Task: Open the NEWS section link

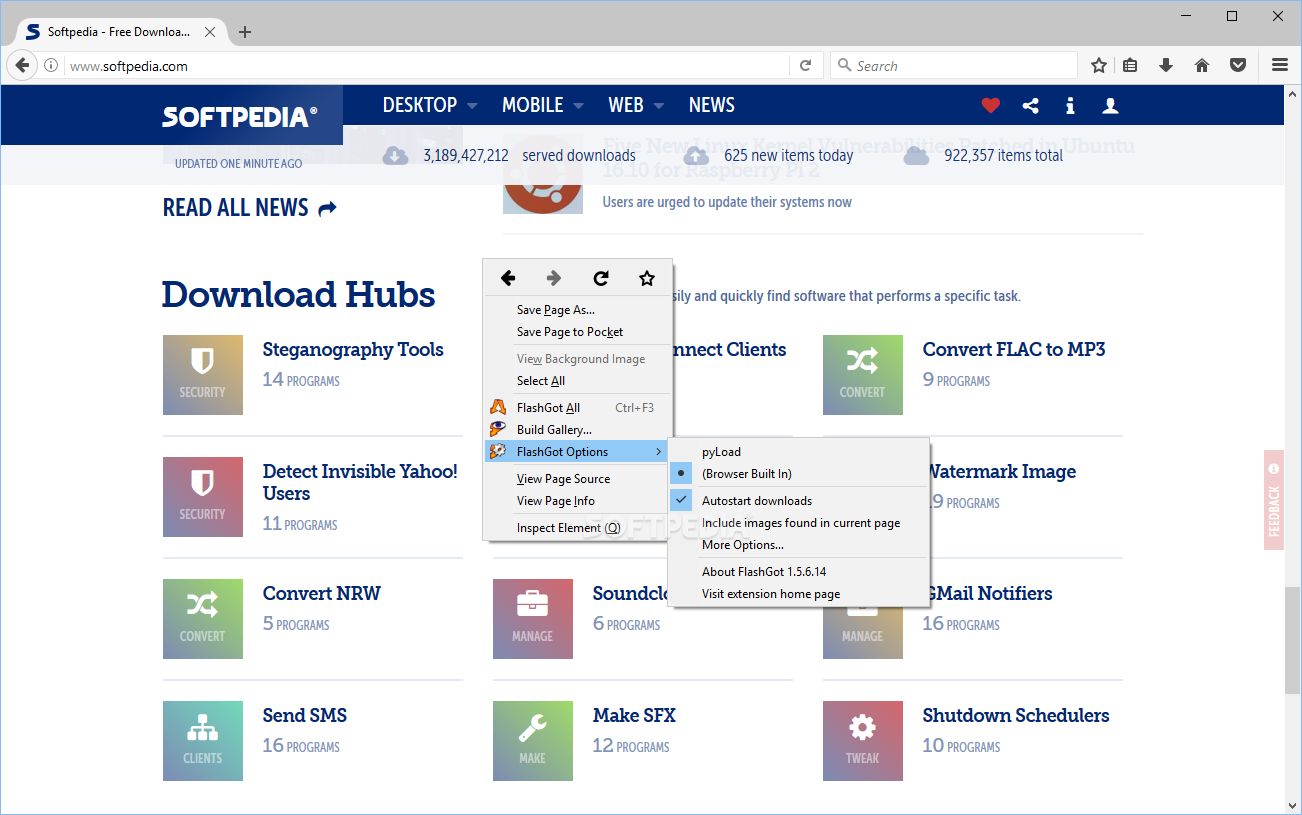Action: tap(712, 105)
